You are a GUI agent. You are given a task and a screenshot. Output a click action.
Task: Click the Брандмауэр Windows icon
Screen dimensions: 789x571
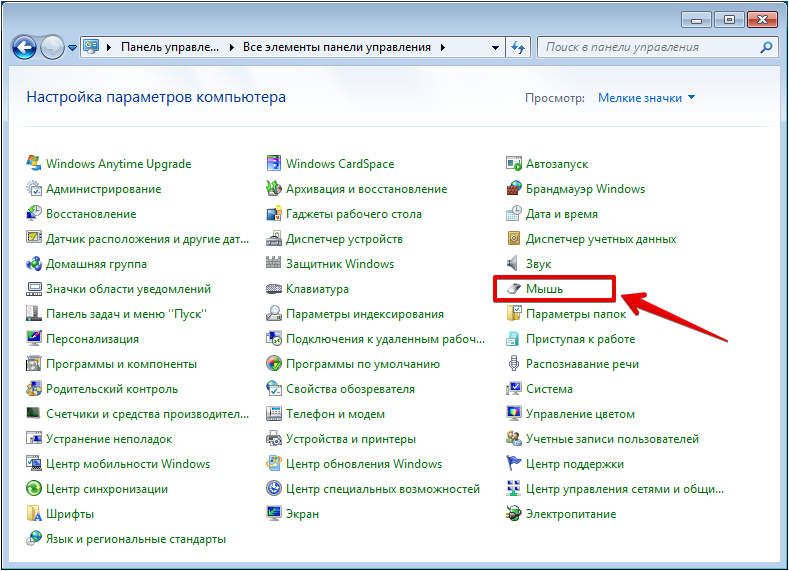click(x=514, y=188)
